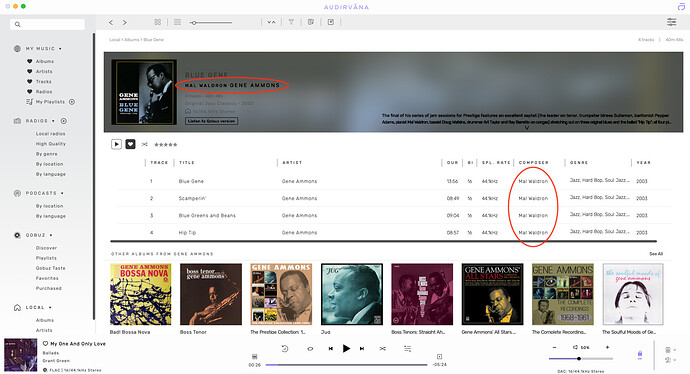Switch to list view
This screenshot has width=690, height=374.
[177, 22]
